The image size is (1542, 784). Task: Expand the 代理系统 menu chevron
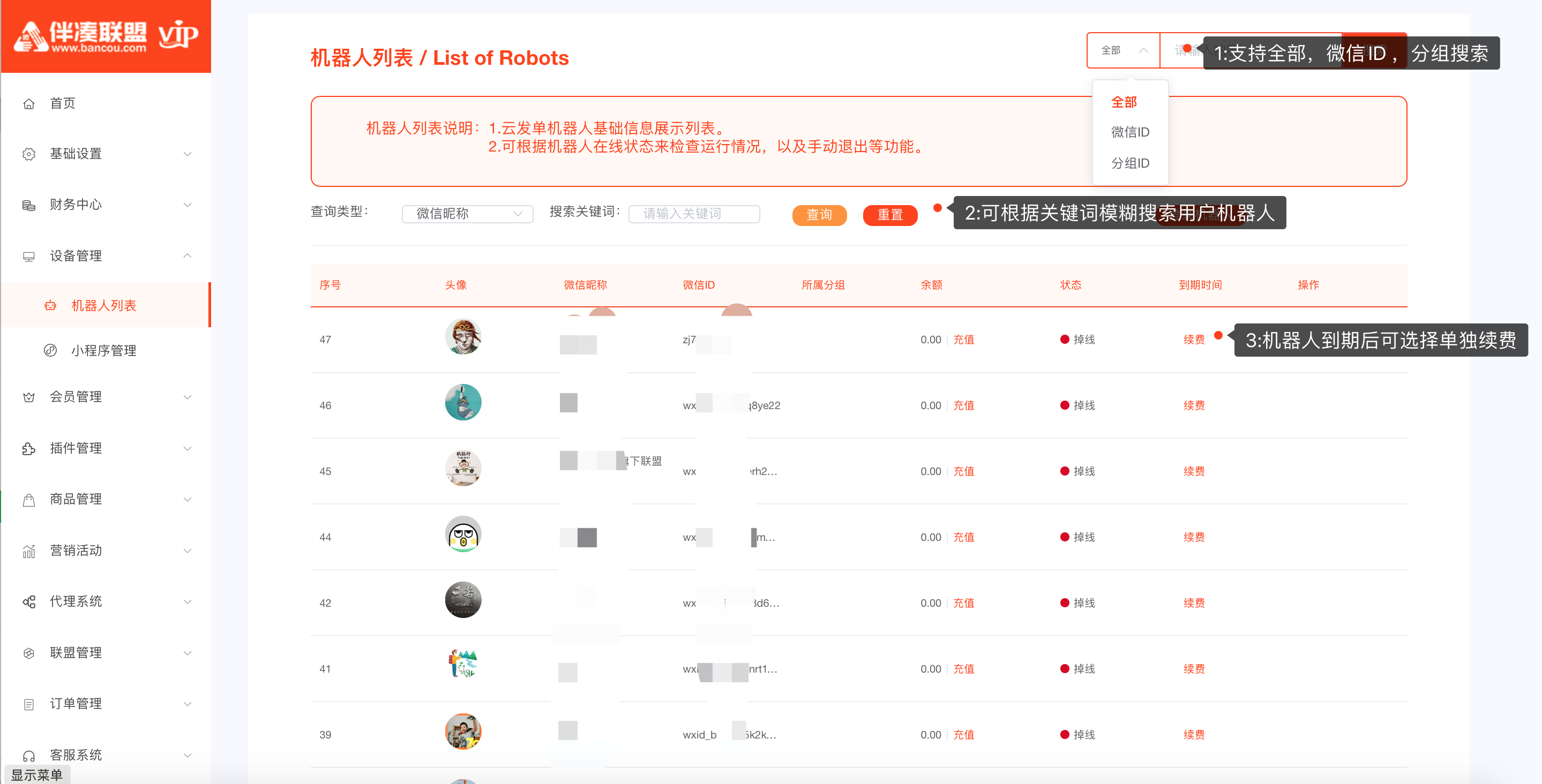188,601
